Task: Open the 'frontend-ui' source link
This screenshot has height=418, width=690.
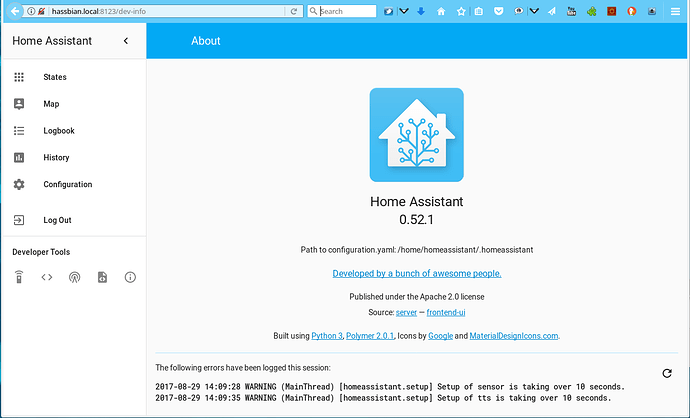Action: click(x=446, y=312)
